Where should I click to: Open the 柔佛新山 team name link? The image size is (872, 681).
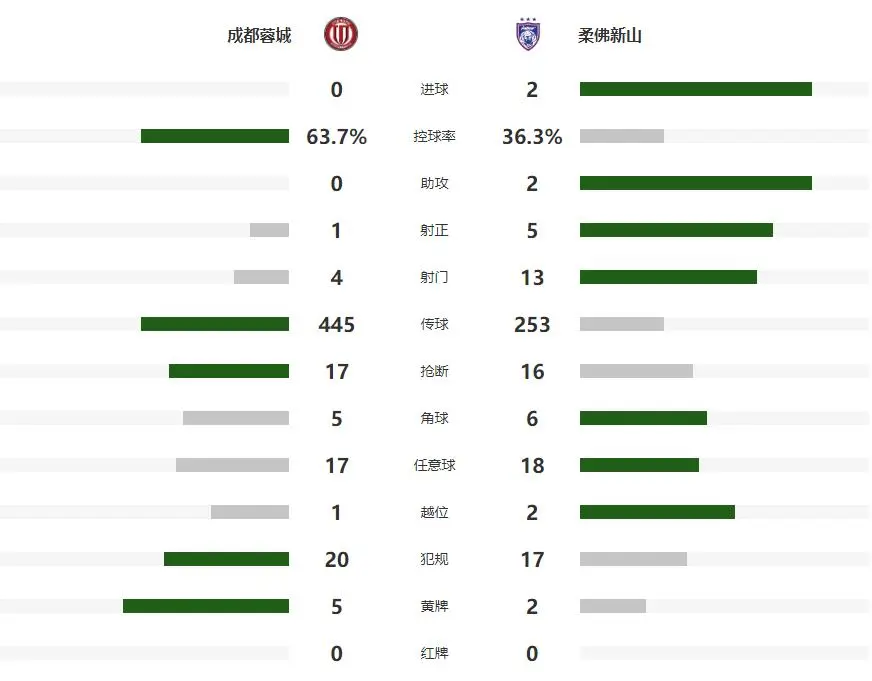[x=610, y=36]
